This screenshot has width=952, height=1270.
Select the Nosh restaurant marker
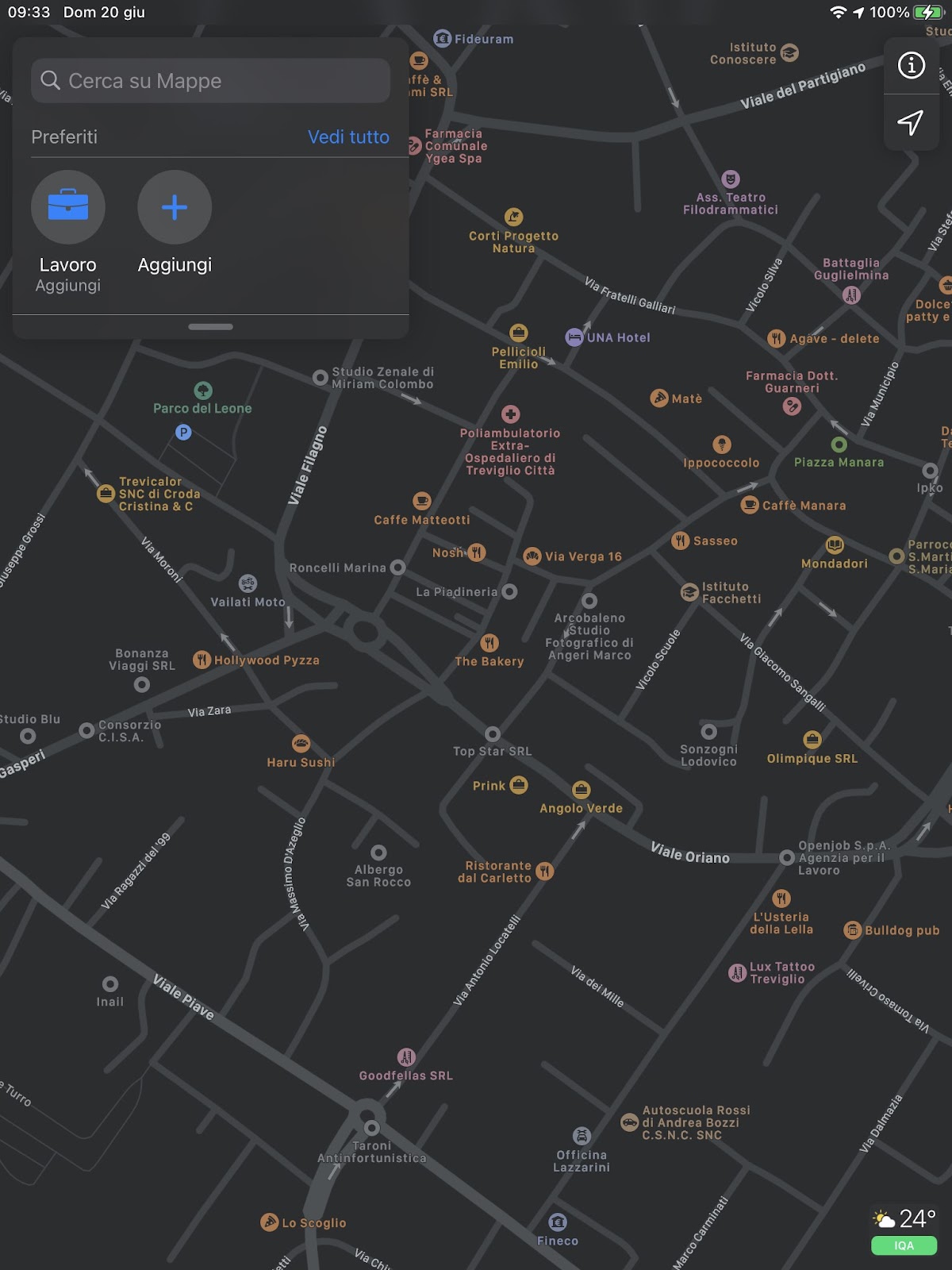click(477, 552)
